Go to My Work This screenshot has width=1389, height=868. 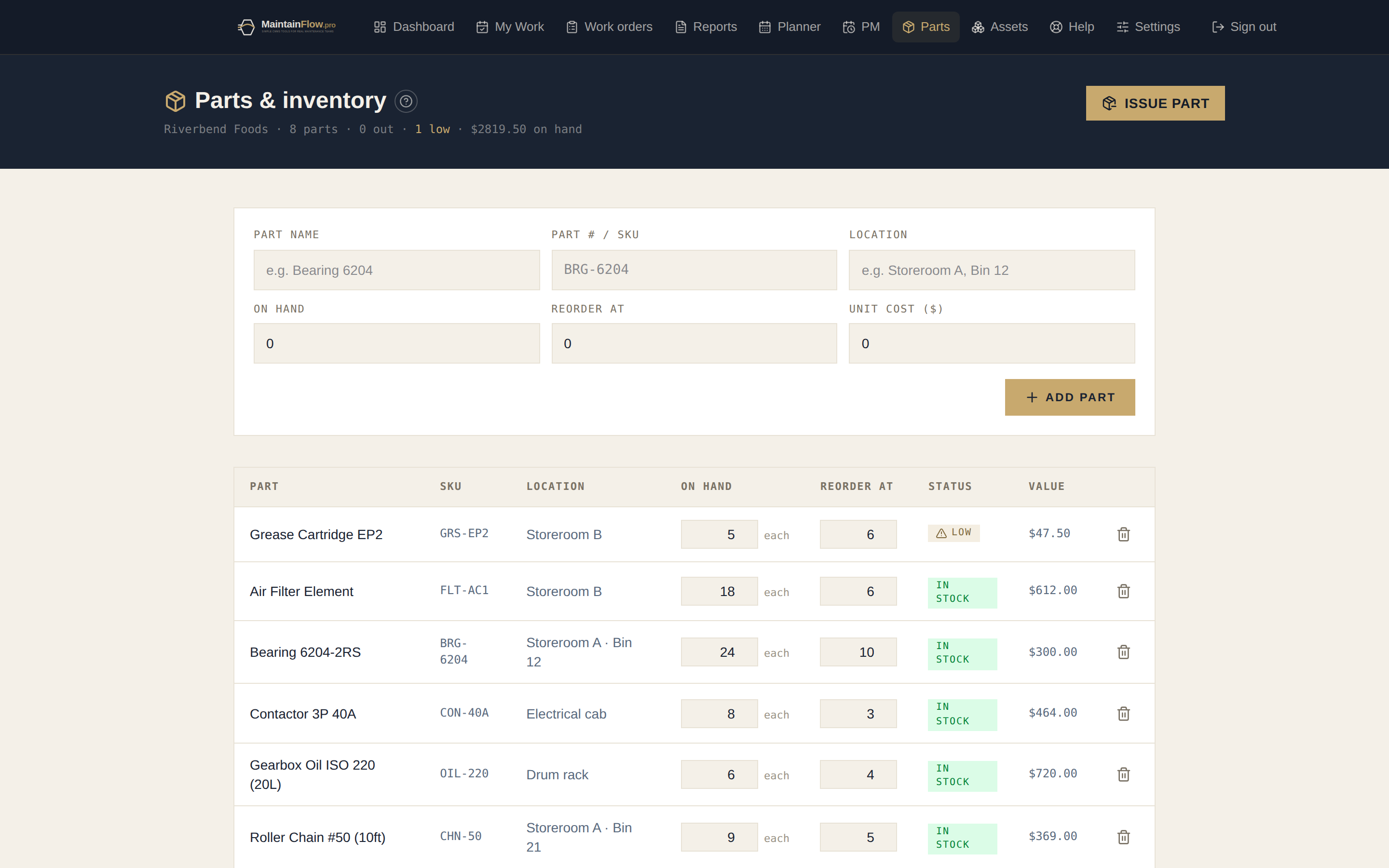point(510,27)
